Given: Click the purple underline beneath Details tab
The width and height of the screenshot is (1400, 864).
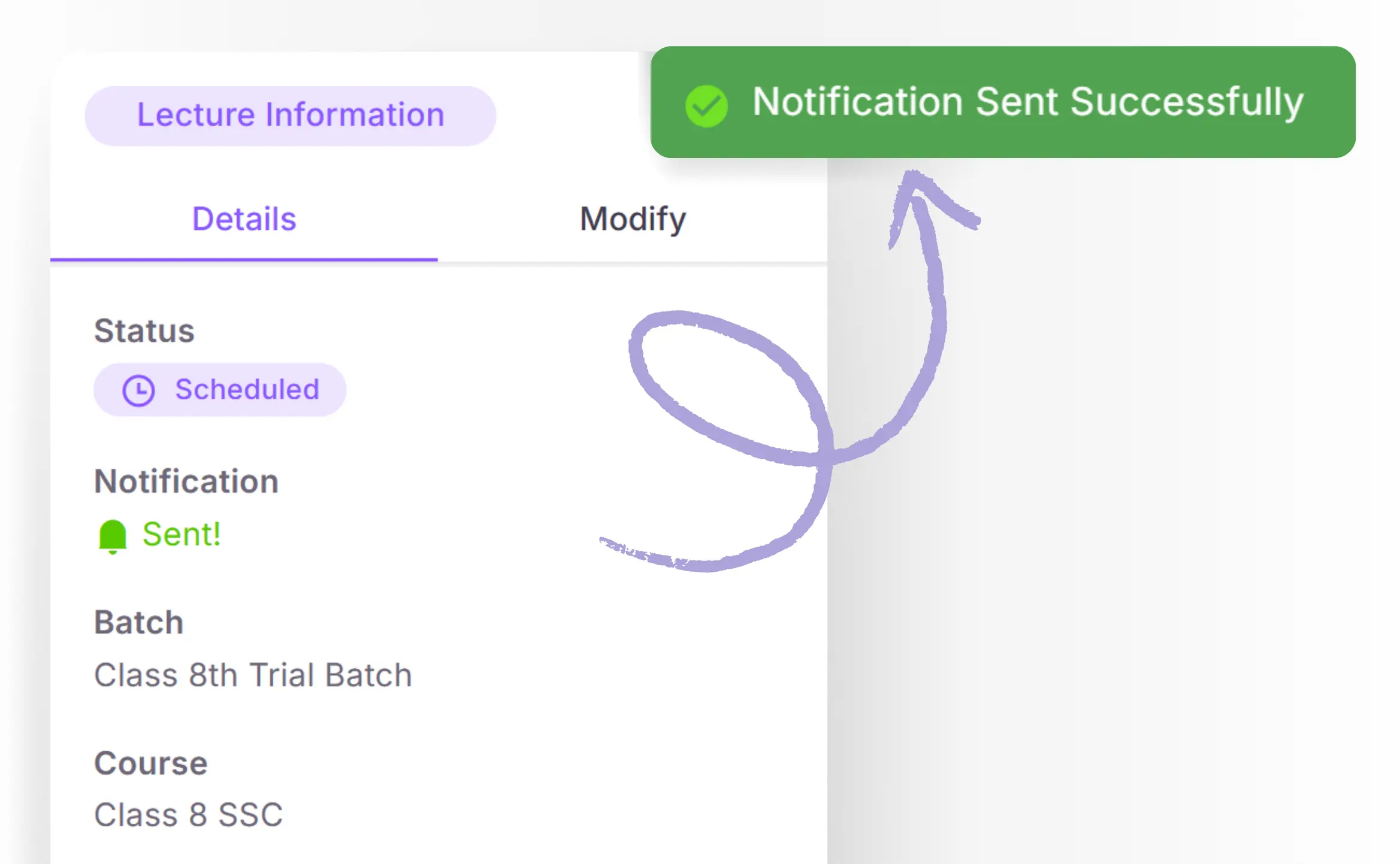Looking at the screenshot, I should (x=244, y=259).
